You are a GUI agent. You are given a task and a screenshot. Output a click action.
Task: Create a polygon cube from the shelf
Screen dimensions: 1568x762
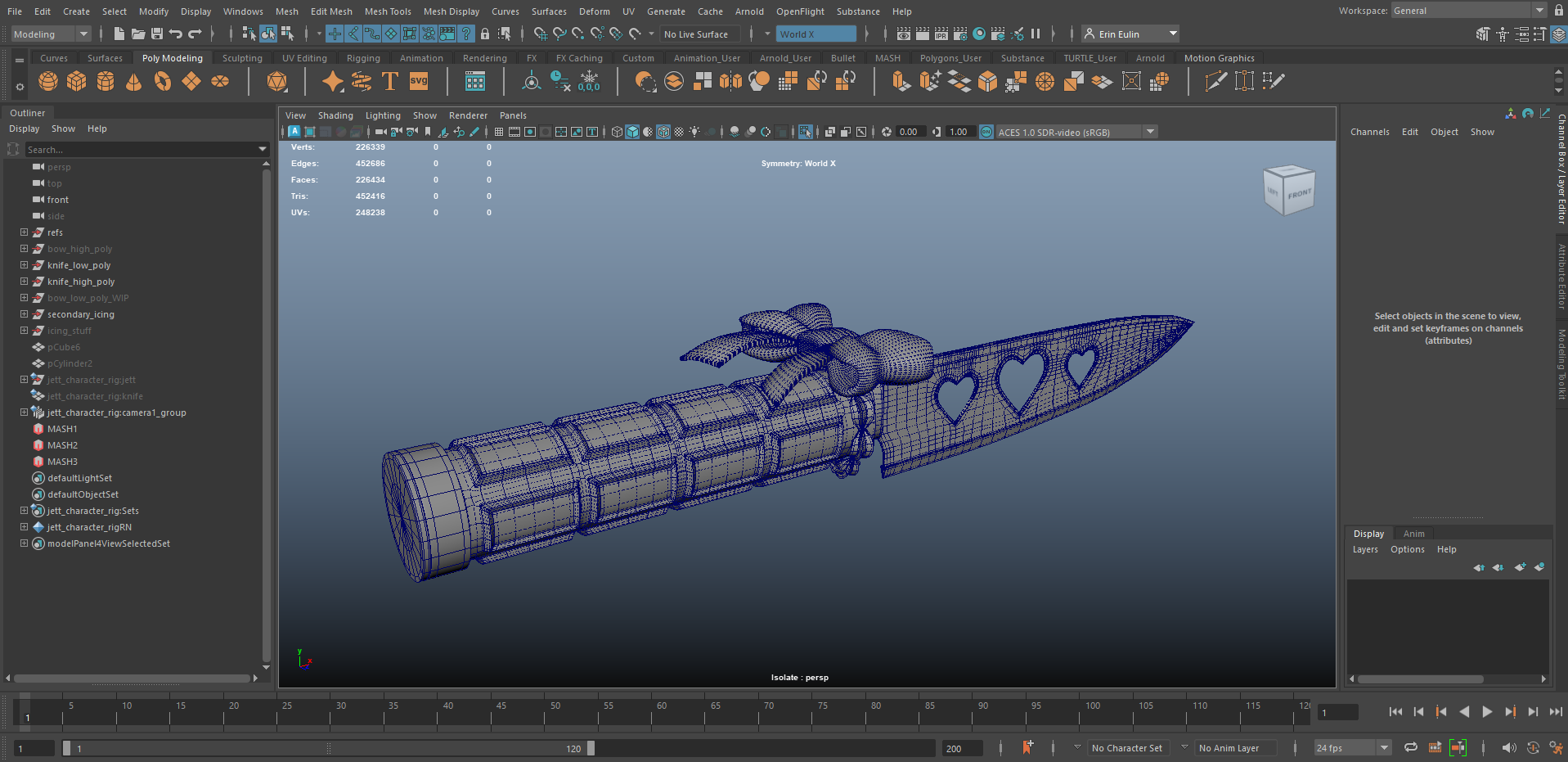[77, 82]
